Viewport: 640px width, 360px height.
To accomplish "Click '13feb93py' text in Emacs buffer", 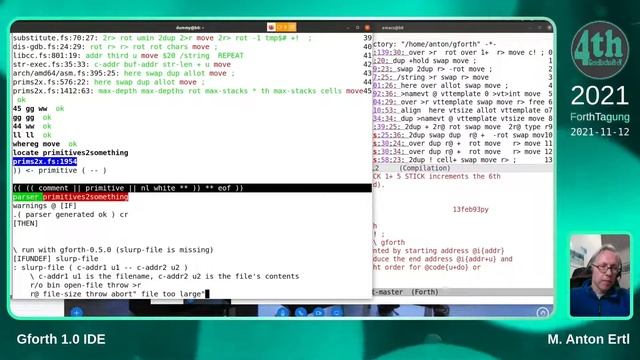I will pos(470,209).
